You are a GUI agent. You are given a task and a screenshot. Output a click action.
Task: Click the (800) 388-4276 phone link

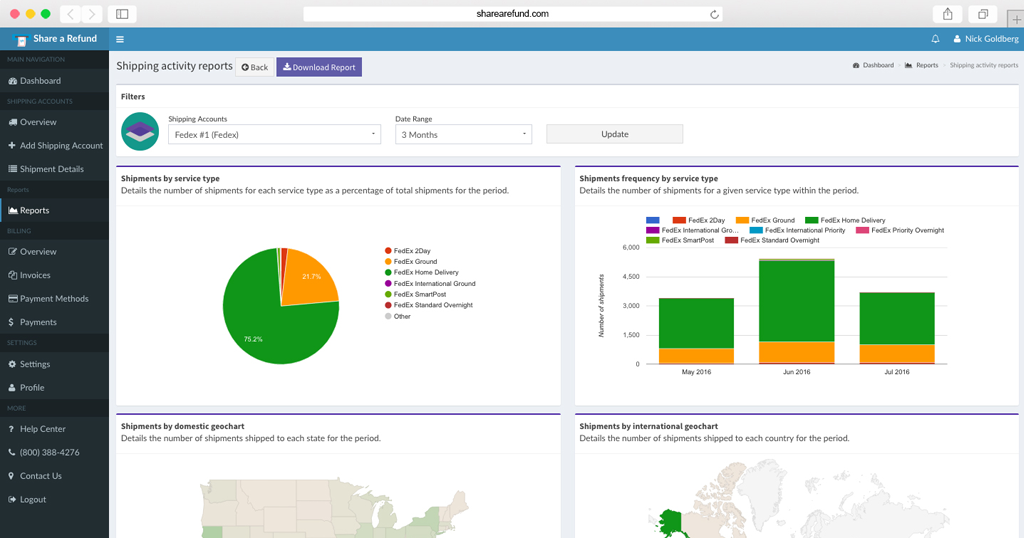pos(55,452)
